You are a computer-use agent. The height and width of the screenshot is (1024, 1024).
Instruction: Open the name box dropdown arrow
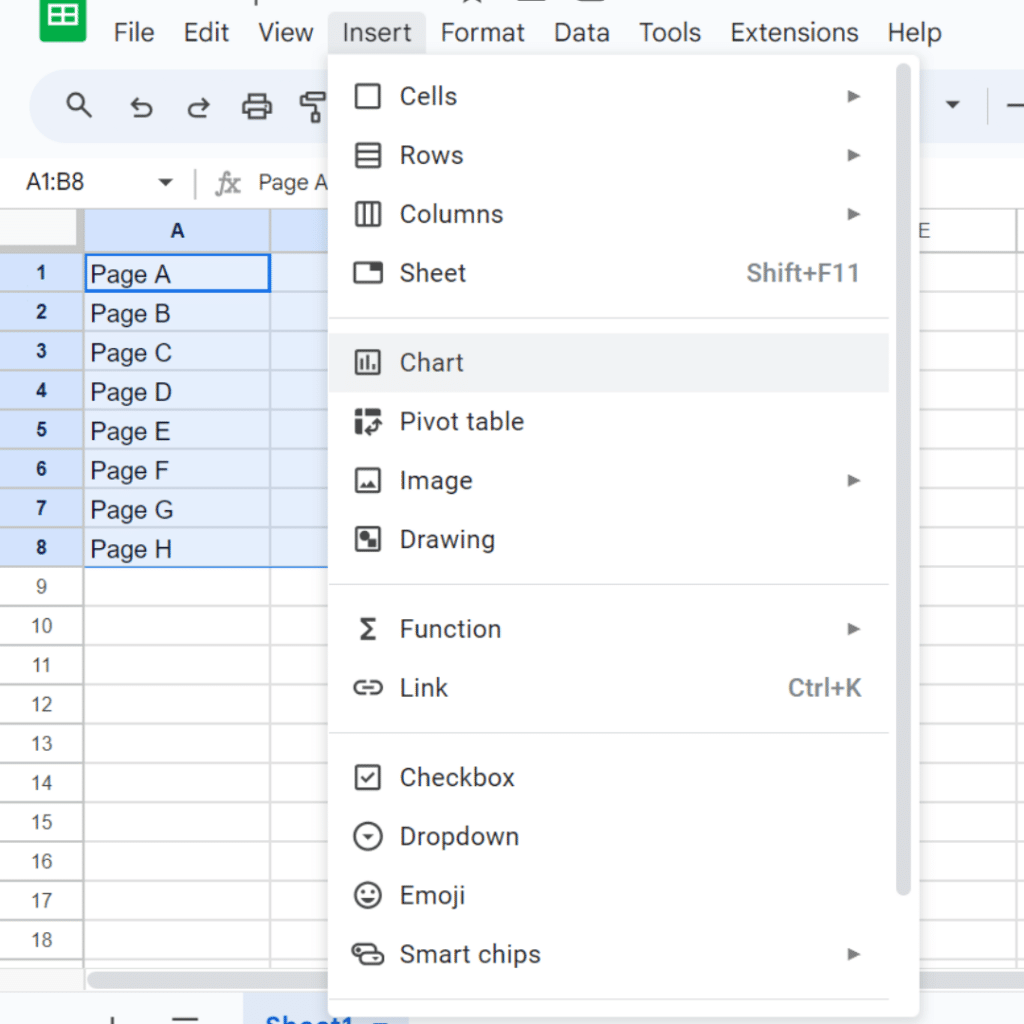tap(166, 182)
